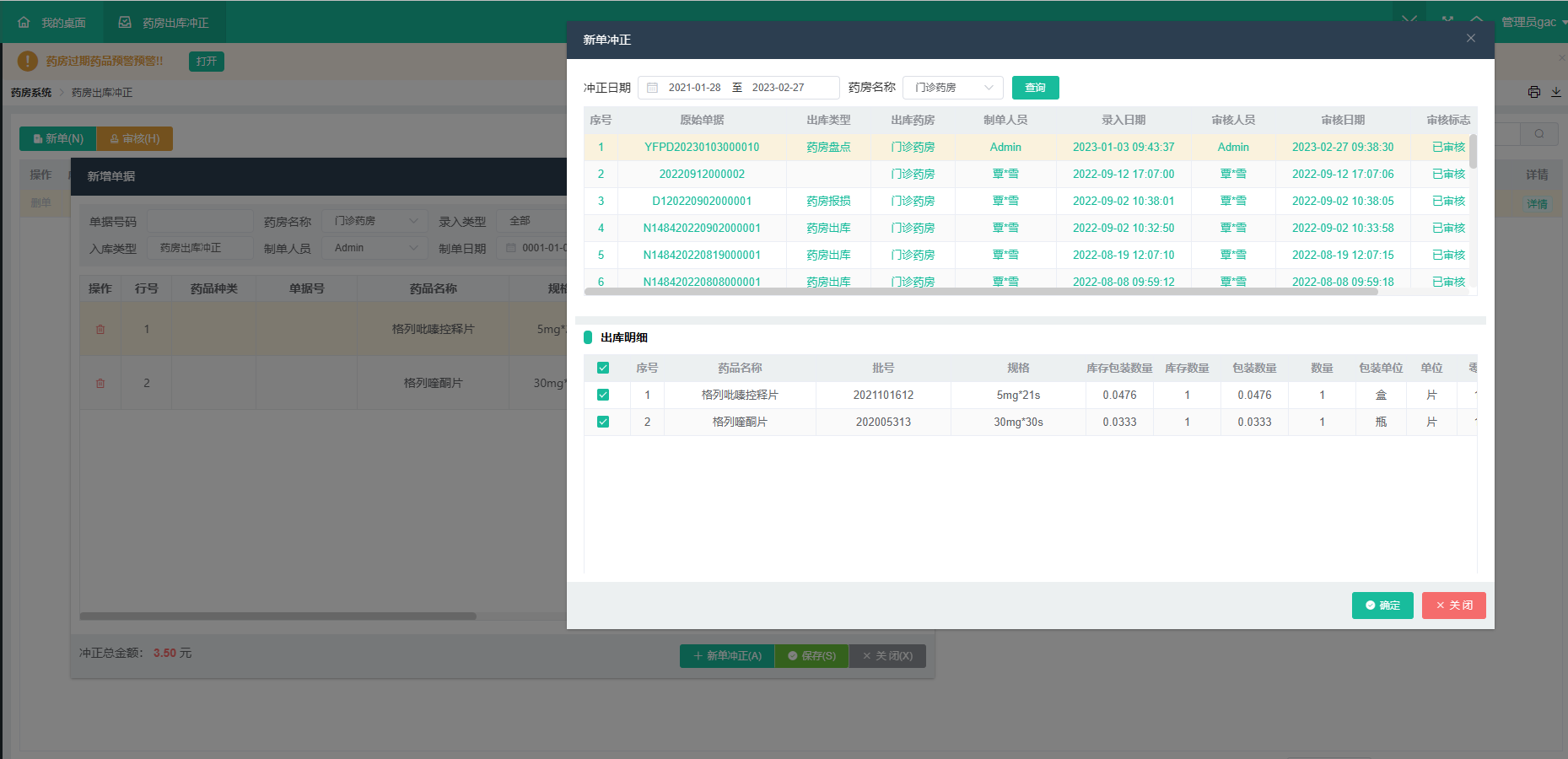Click vertical scrollbar of orders table
1568x759 pixels.
click(1473, 152)
